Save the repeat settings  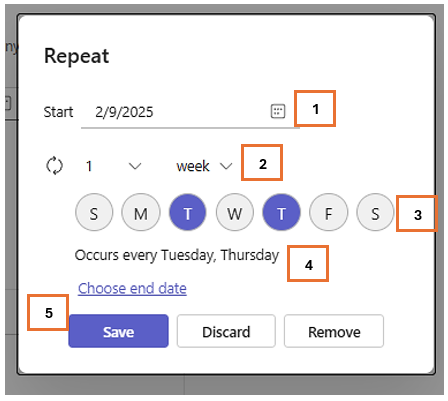coord(118,331)
